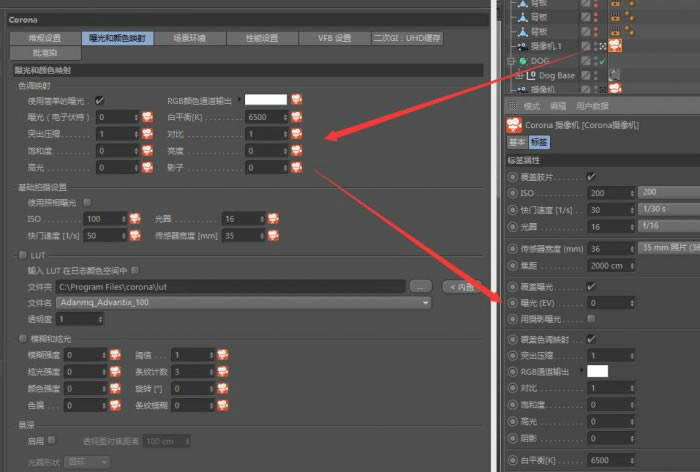700x472 pixels.
Task: Click camera icon next to 阈值 threshold field
Action: coord(223,355)
